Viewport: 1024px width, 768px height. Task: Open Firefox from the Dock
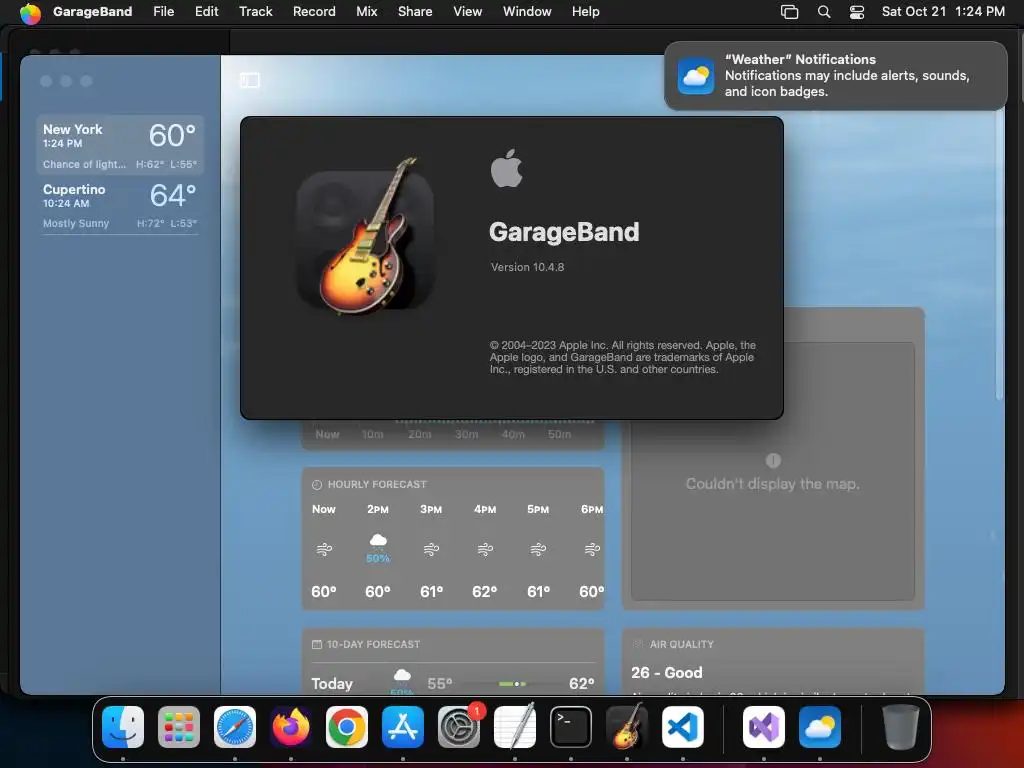[x=291, y=727]
